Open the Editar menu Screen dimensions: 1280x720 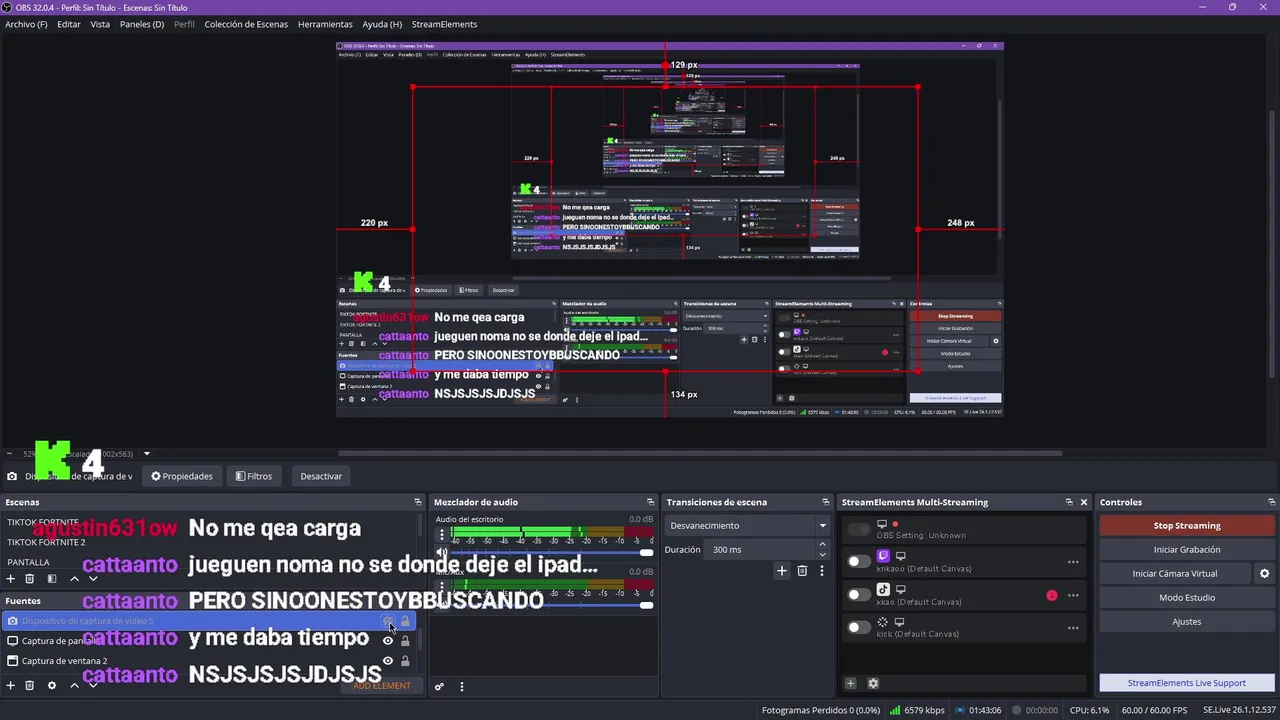(69, 24)
